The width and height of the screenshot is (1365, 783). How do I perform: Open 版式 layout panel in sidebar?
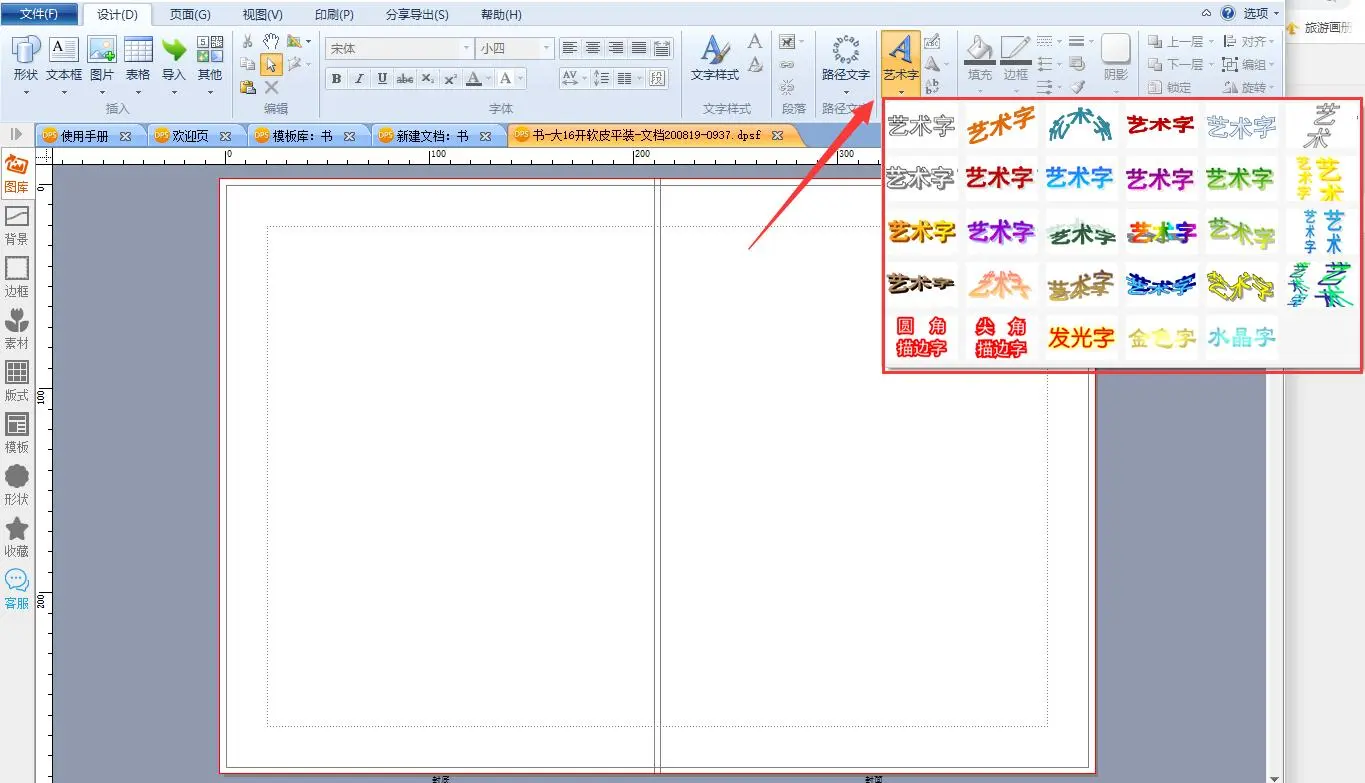[x=17, y=382]
